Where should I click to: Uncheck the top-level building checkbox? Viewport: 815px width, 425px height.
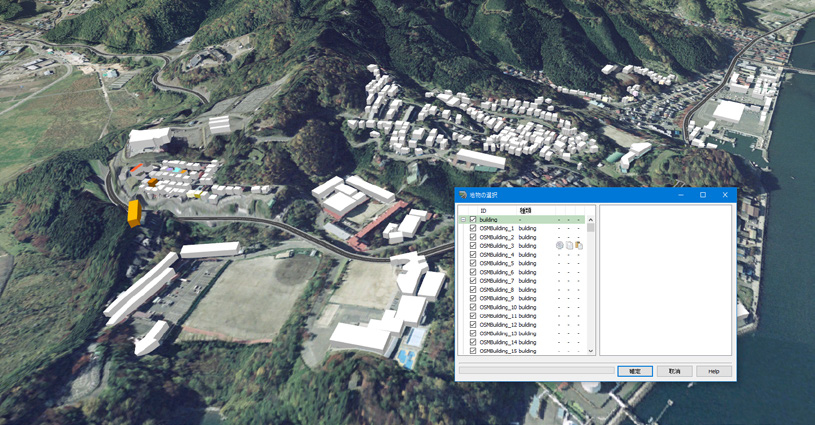472,219
